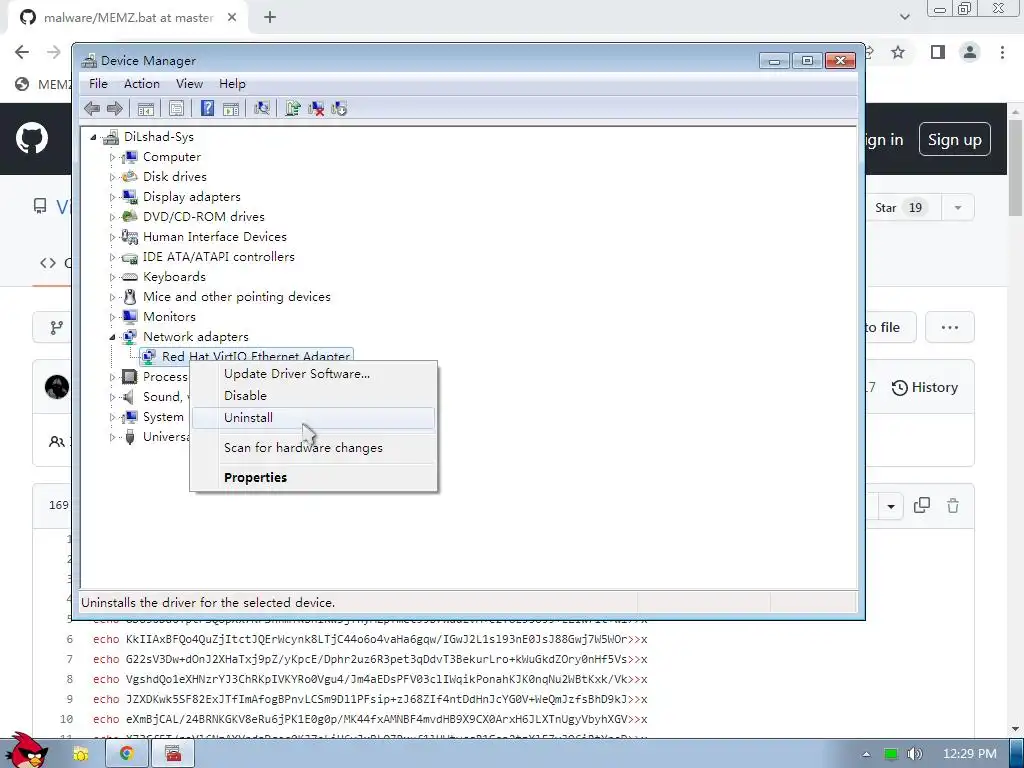The image size is (1024, 768).
Task: Bookmark this page with the star icon
Action: [898, 52]
